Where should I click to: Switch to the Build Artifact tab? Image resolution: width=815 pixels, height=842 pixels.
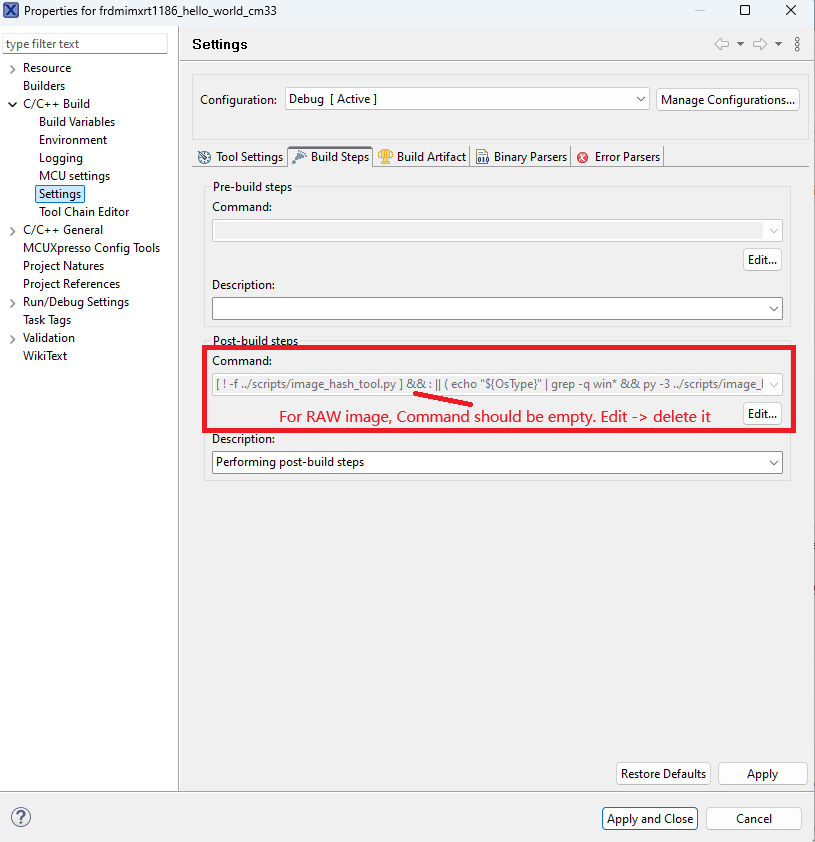pos(421,157)
